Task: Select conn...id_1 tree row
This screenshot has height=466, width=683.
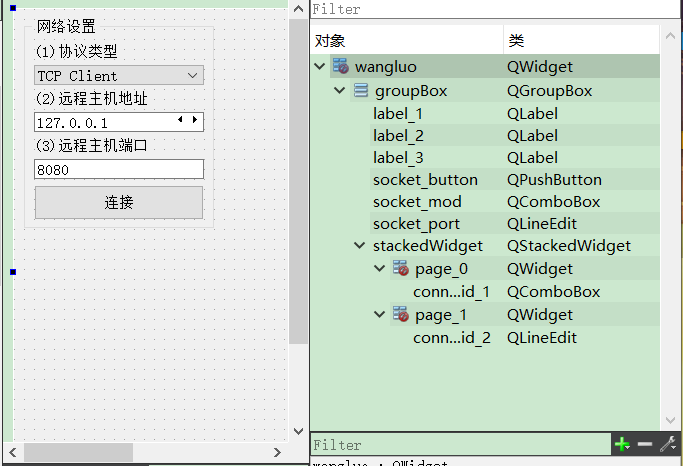Action: click(x=452, y=291)
